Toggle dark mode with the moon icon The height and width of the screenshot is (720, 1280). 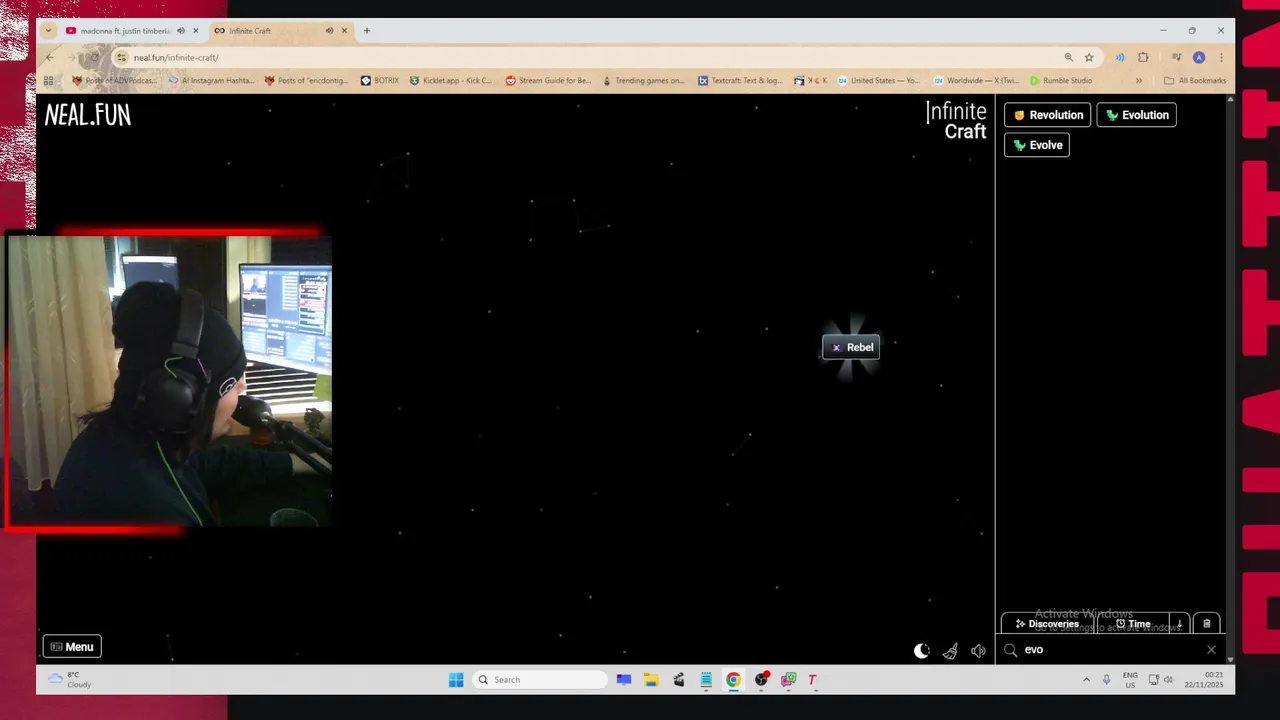coord(922,651)
